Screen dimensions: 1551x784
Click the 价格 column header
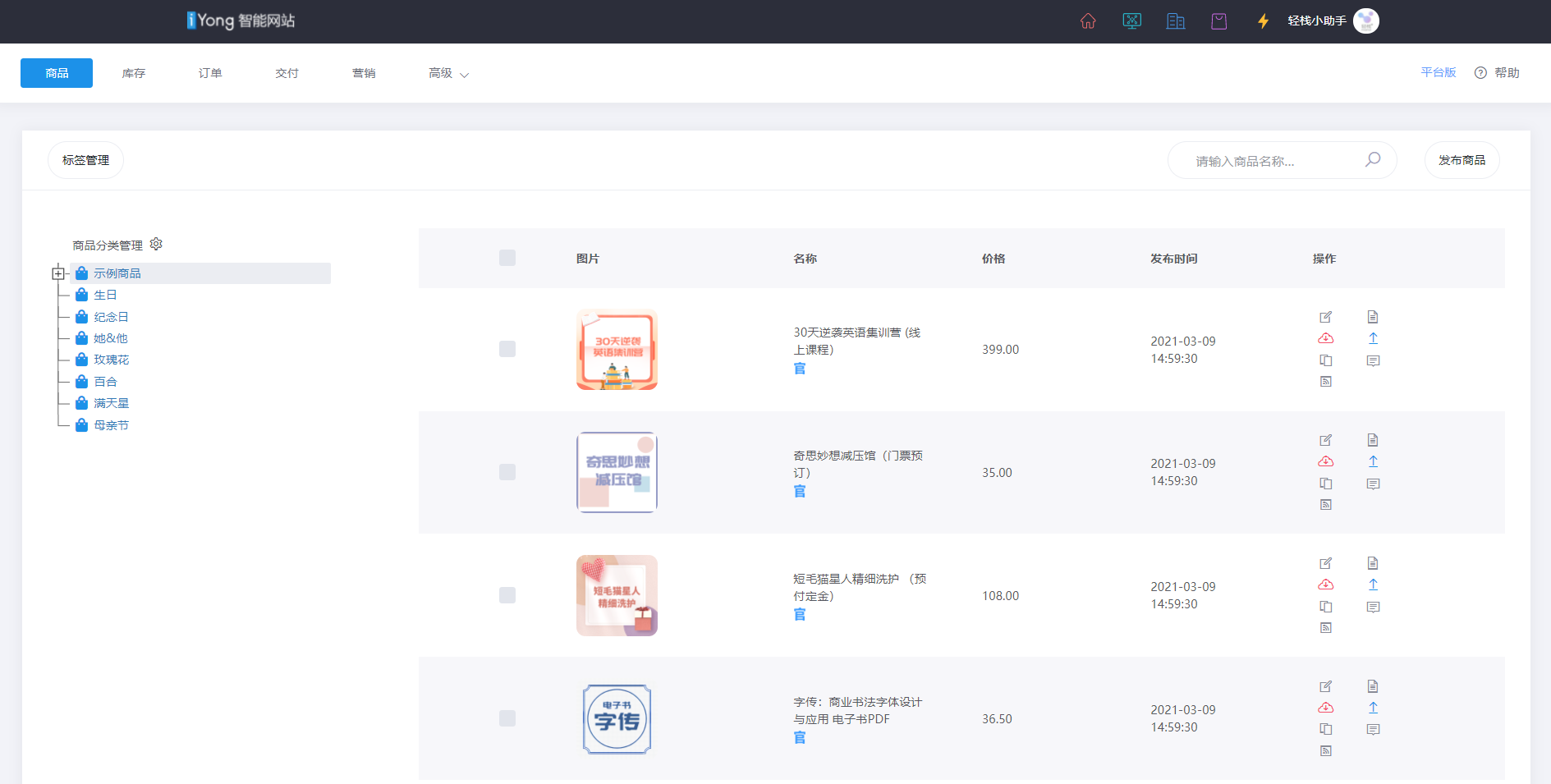tap(993, 259)
